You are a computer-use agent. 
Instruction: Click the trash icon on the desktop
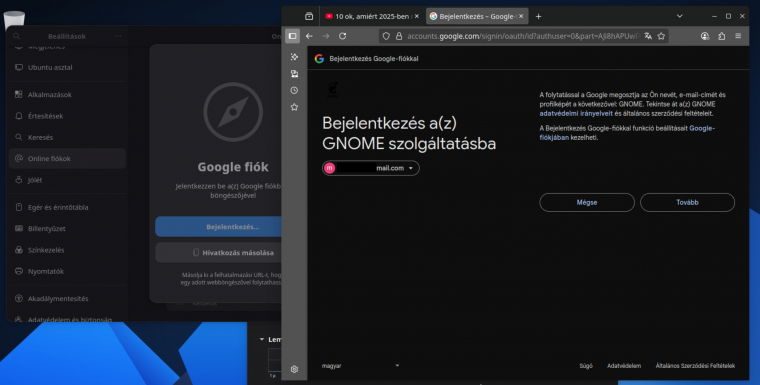tap(14, 19)
